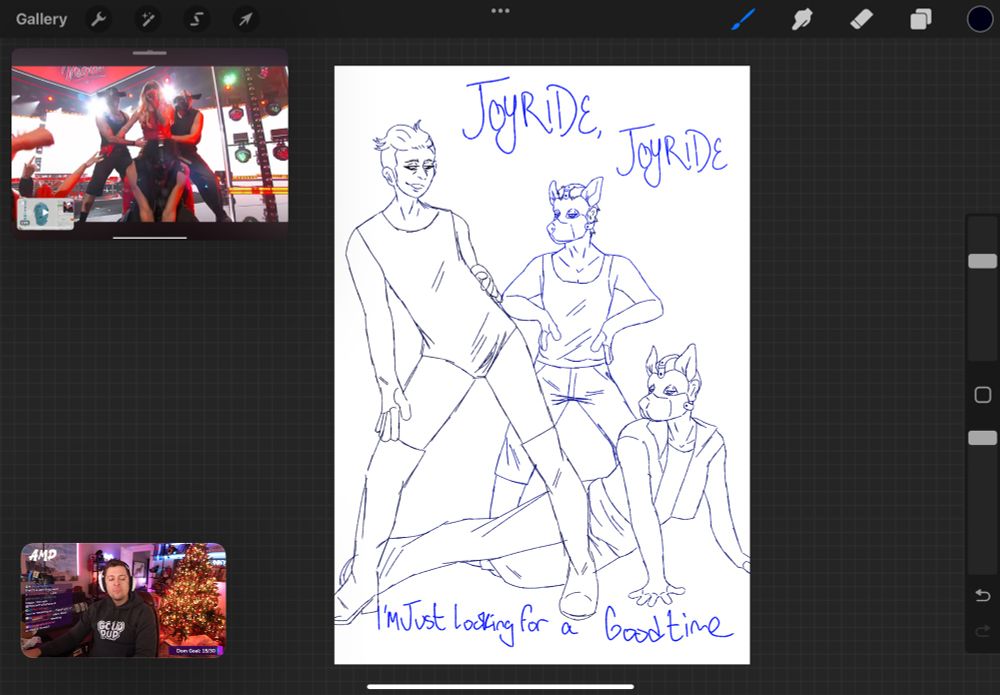
Task: Return to the Gallery
Action: tap(41, 19)
